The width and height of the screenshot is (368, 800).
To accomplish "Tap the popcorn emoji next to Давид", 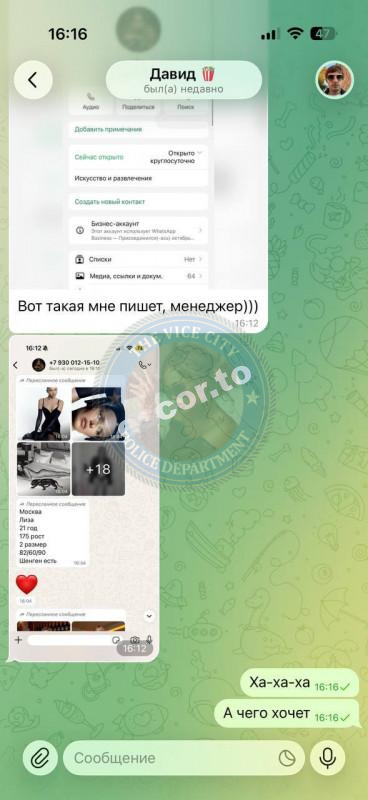I will (x=208, y=74).
